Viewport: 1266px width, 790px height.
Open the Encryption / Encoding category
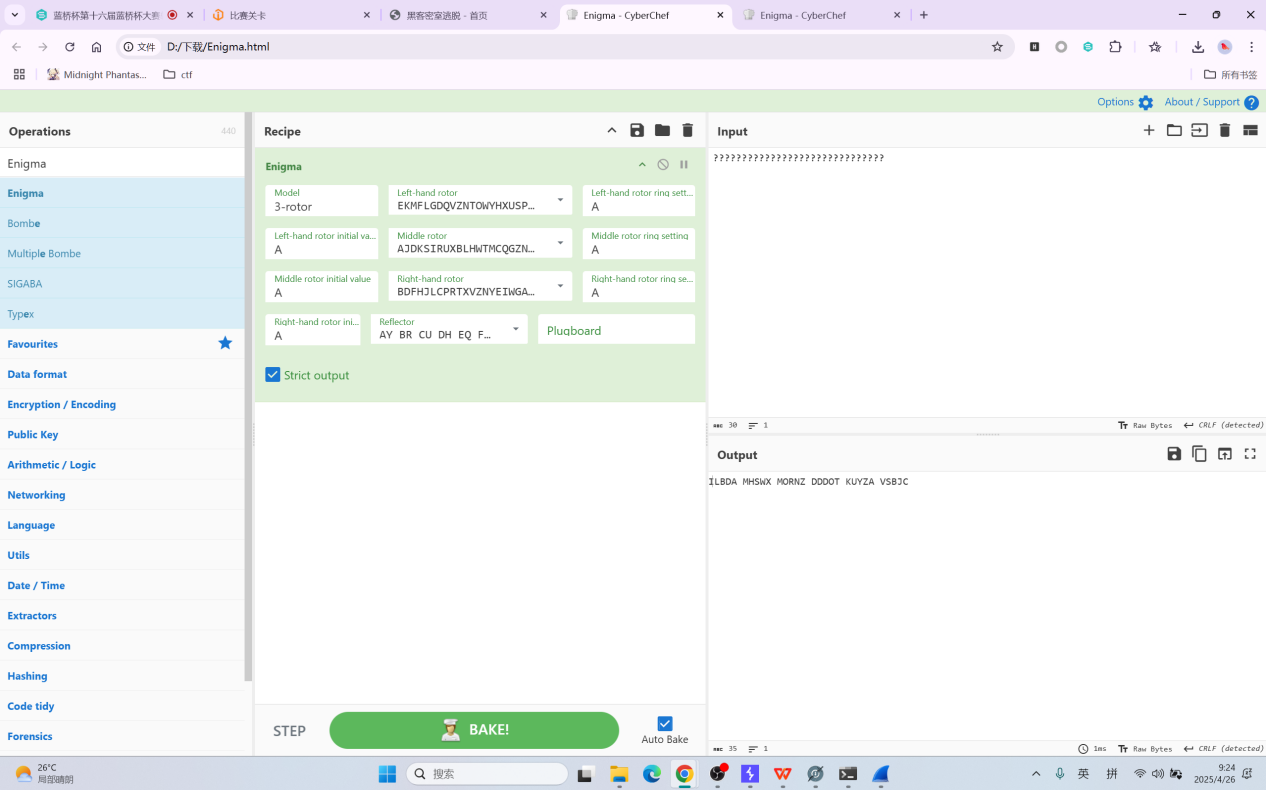61,404
